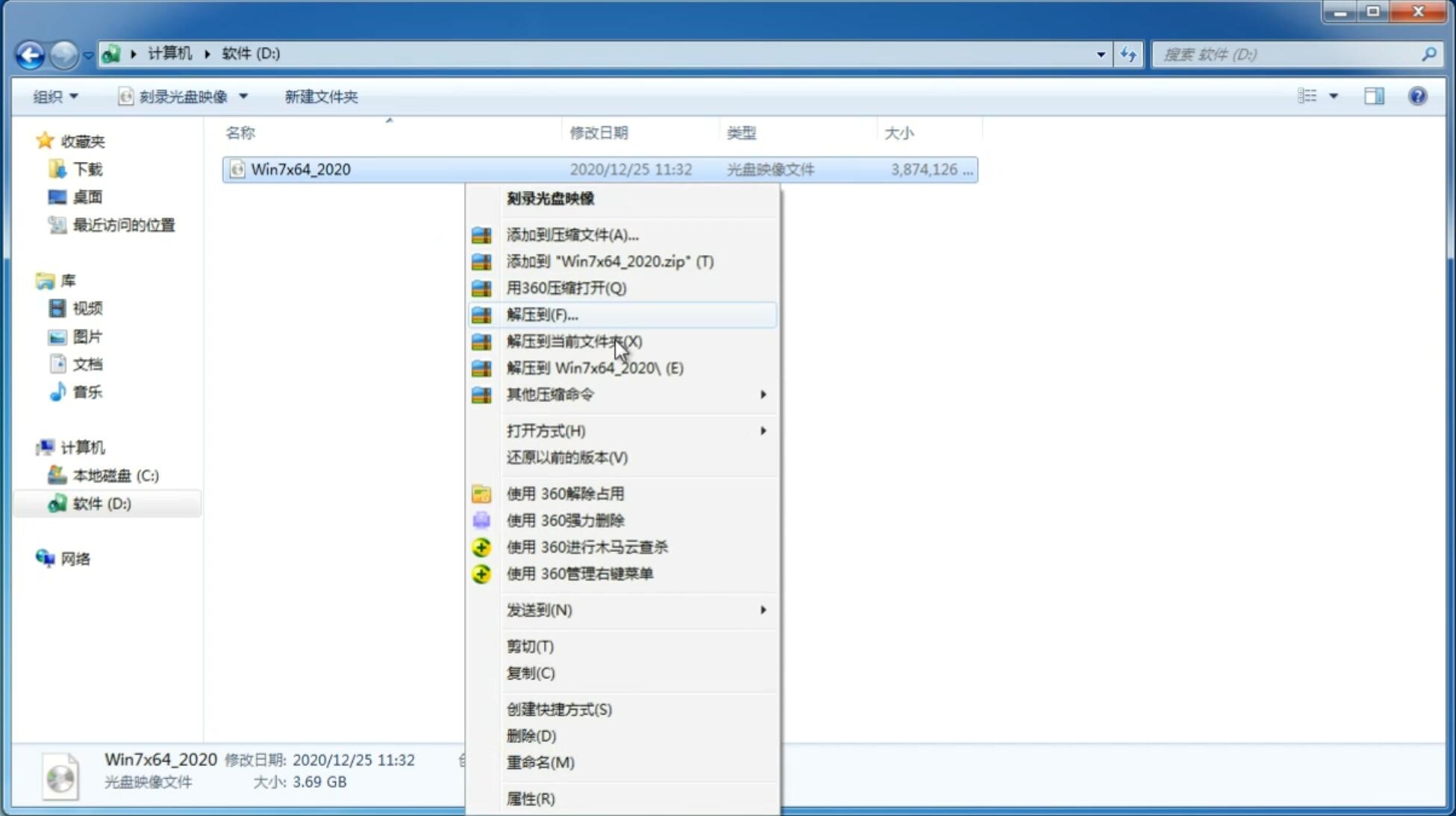Expand 其他压缩命令 submenu
Screen dimensions: 1456x816
(x=636, y=393)
